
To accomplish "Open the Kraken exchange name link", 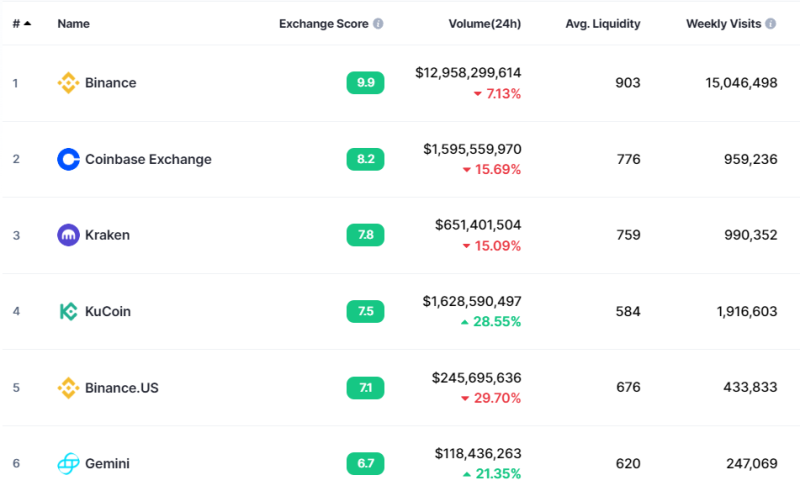I will pyautogui.click(x=107, y=235).
